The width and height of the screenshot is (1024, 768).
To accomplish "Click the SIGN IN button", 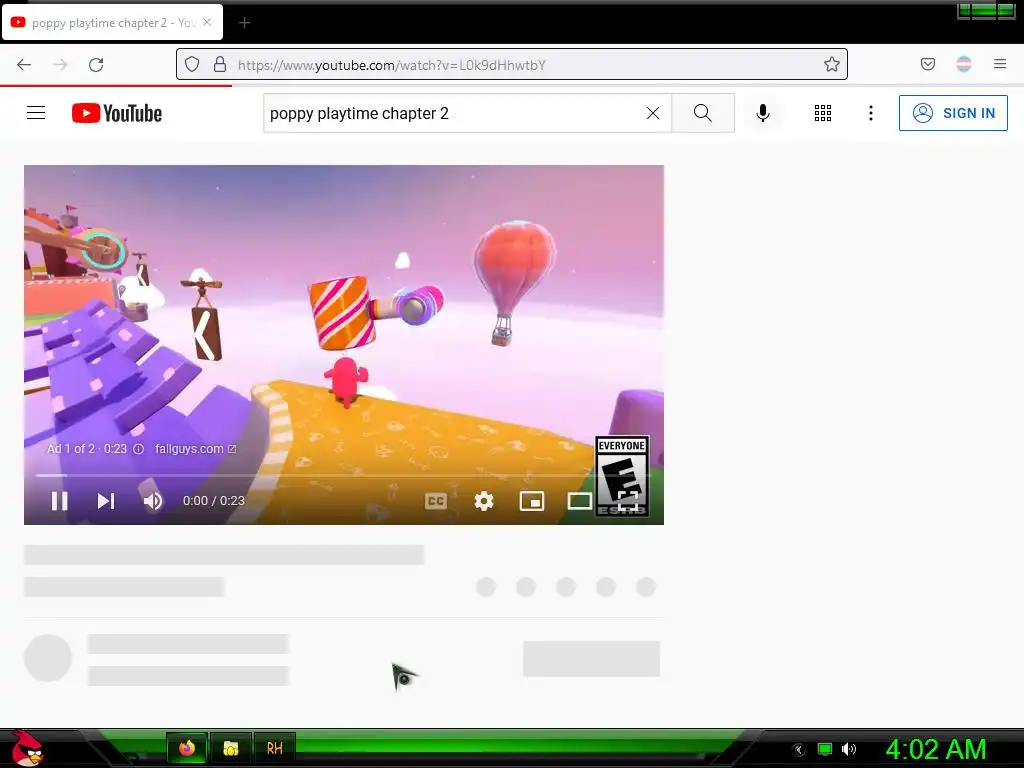I will [953, 113].
